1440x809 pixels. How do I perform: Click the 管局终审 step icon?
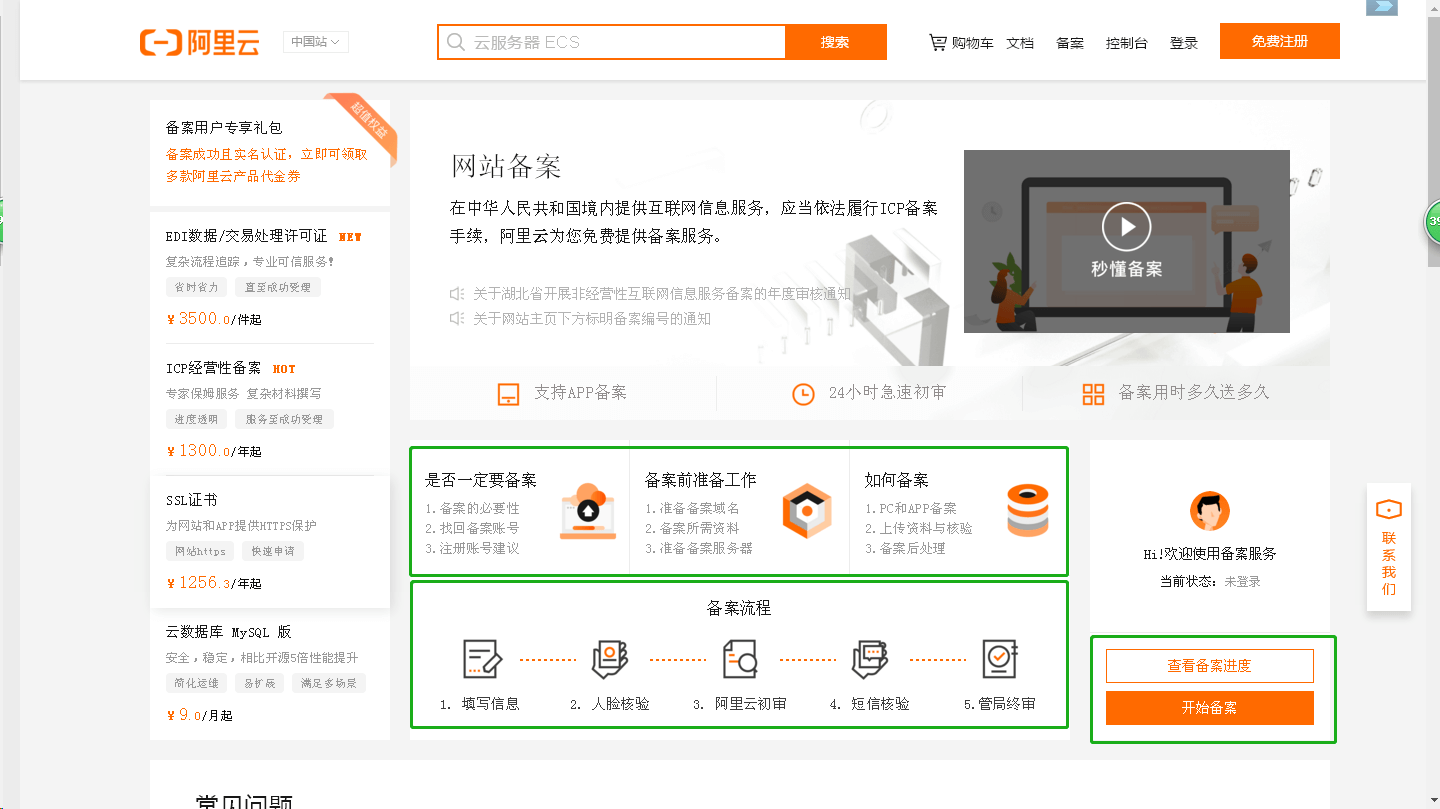(x=999, y=659)
